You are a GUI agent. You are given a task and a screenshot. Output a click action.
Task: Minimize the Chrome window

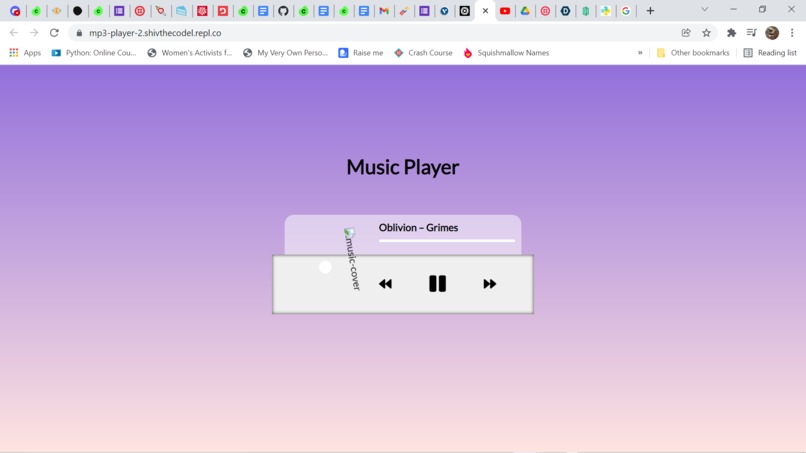coord(734,9)
